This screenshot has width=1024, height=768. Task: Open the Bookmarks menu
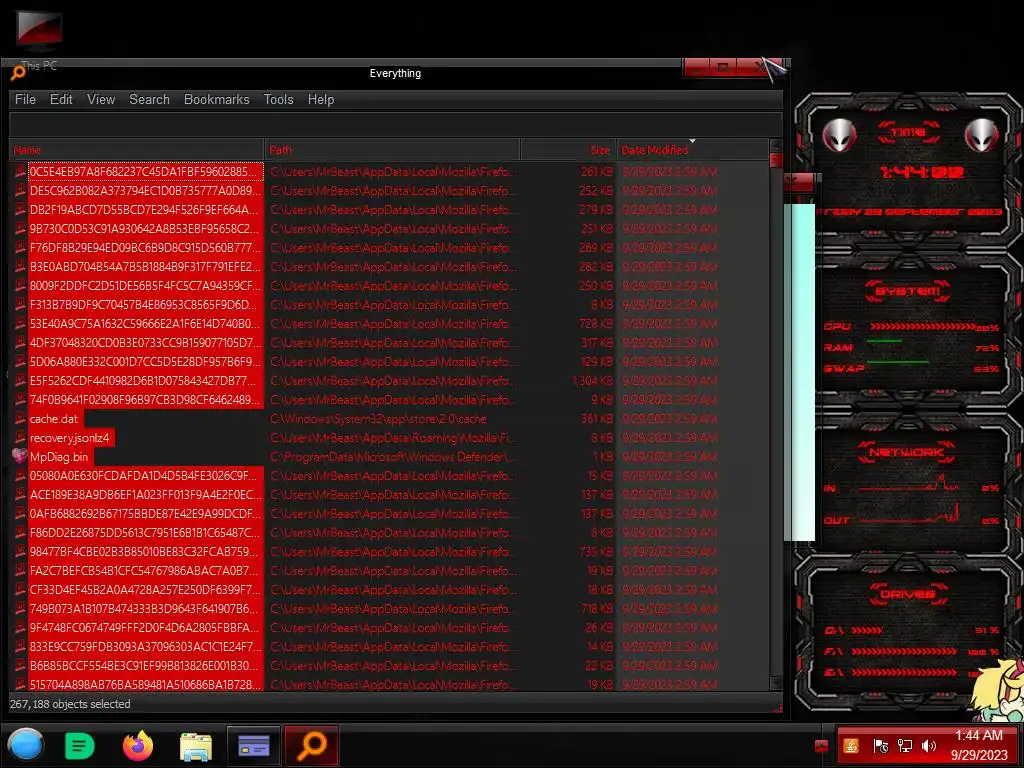point(216,99)
